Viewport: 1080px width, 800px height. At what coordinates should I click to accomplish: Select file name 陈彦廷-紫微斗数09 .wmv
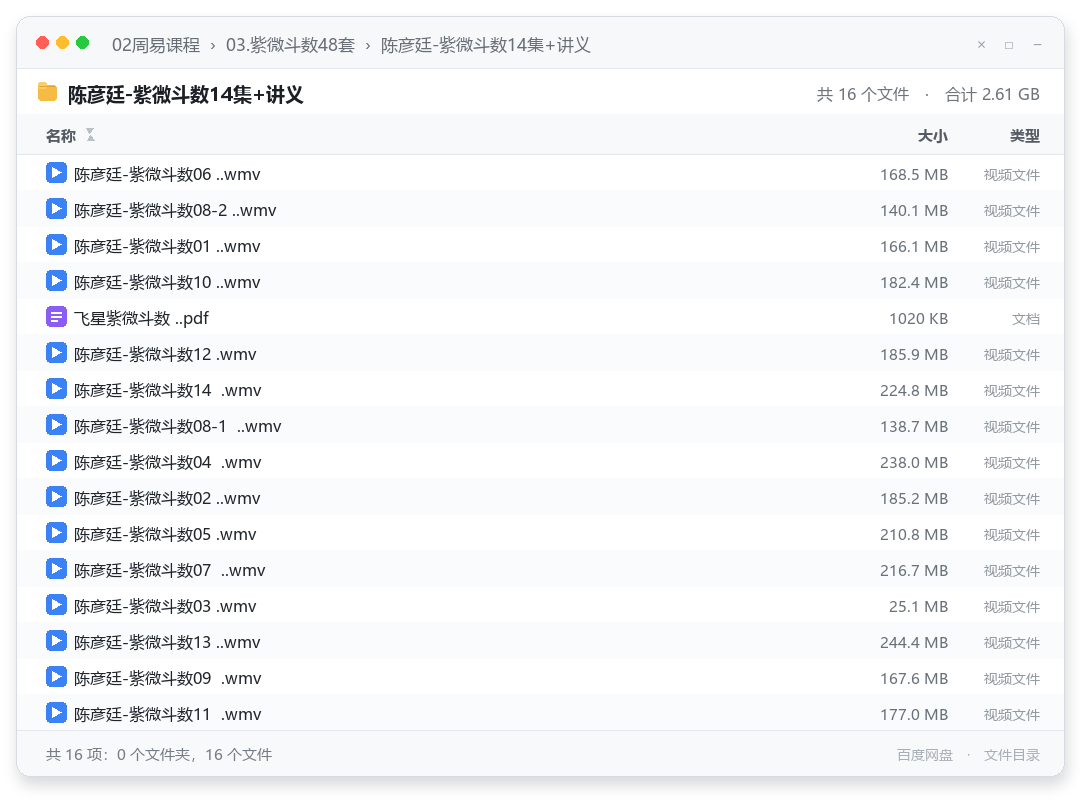point(168,678)
